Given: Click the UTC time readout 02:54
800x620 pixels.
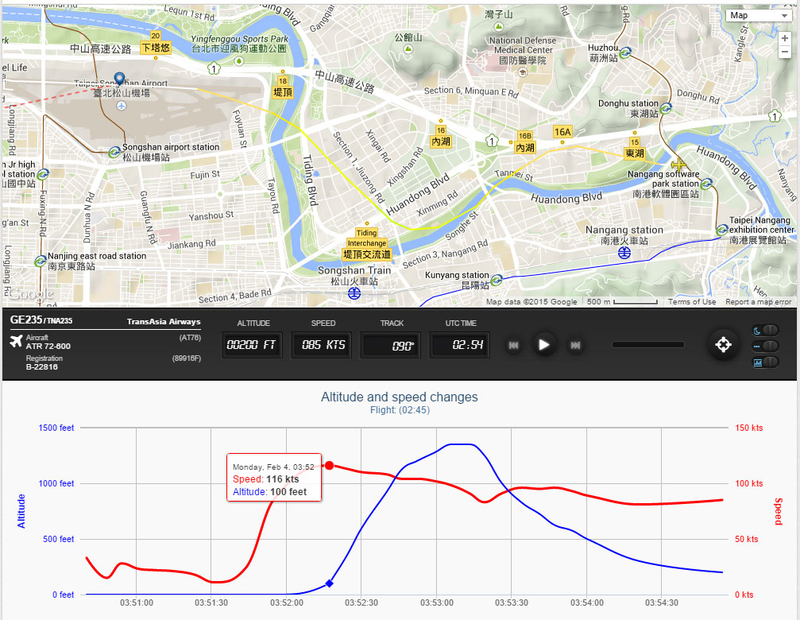Looking at the screenshot, I should tap(460, 345).
